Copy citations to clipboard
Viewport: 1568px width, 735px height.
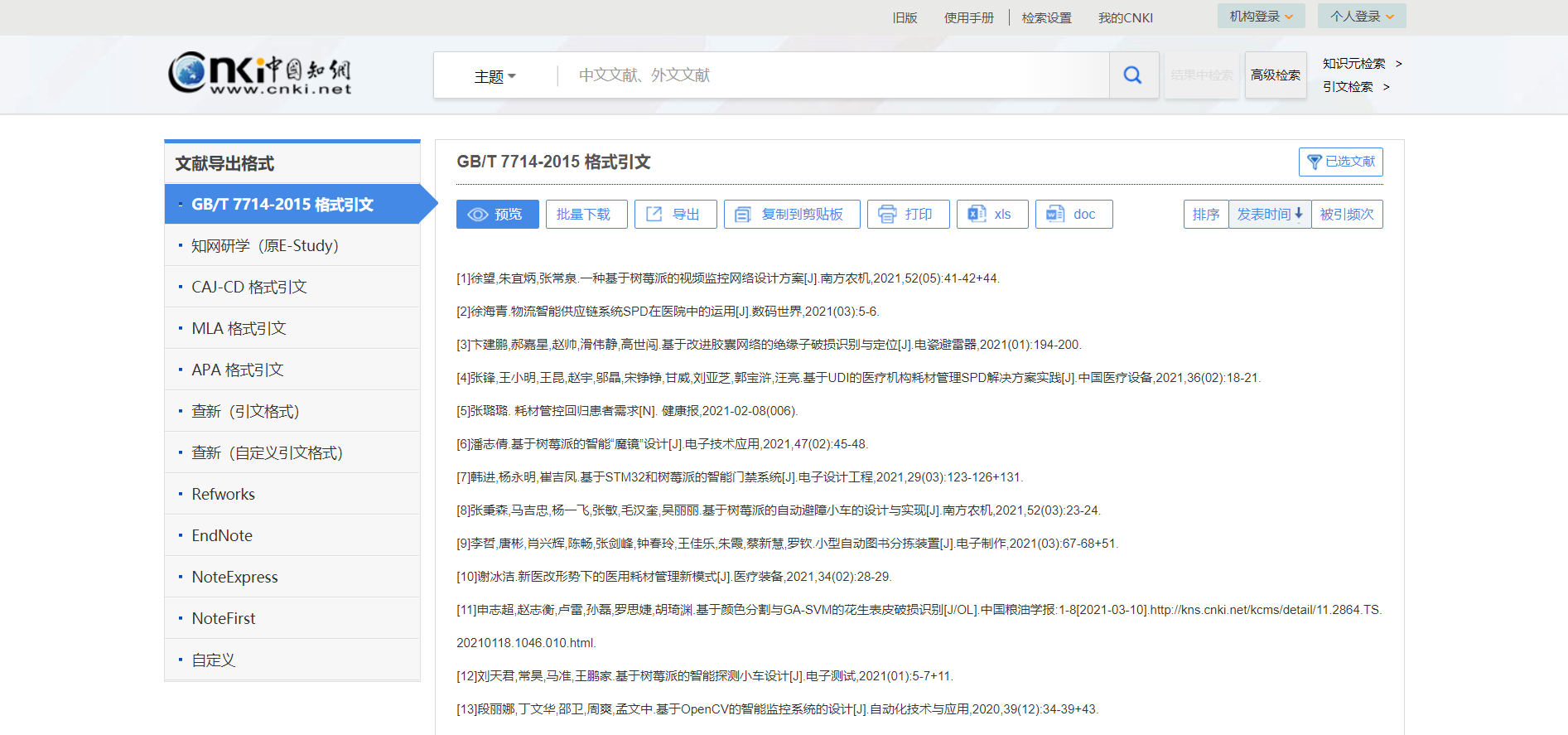coord(792,214)
